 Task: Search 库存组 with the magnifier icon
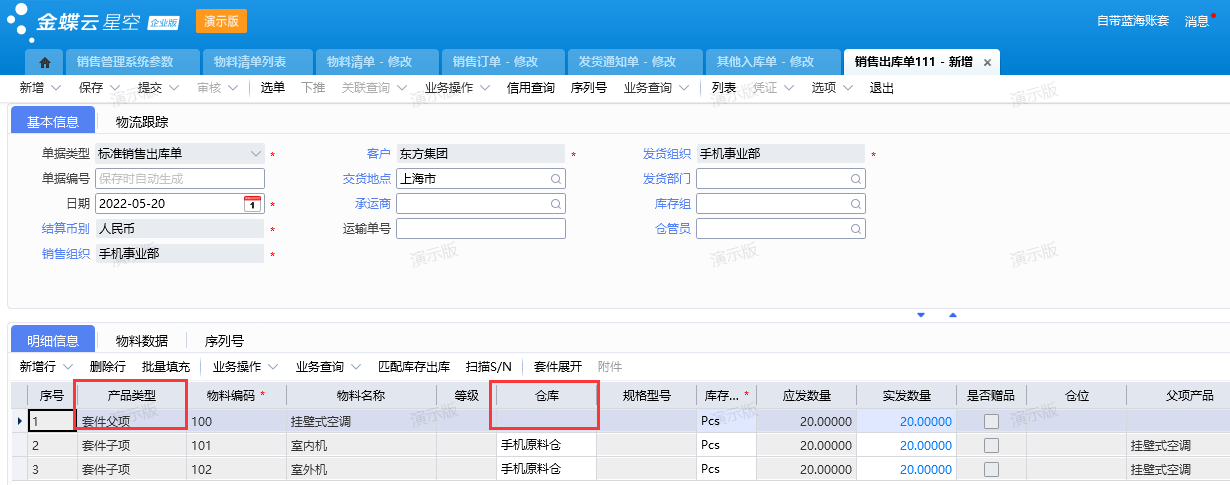tap(855, 204)
